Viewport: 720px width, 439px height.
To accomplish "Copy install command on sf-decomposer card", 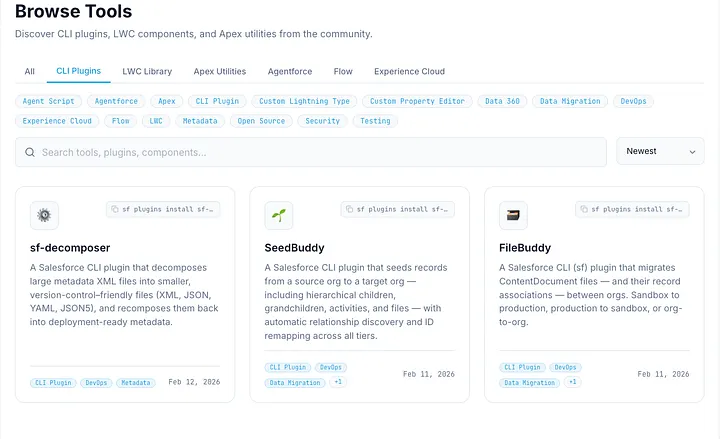I will pyautogui.click(x=163, y=209).
